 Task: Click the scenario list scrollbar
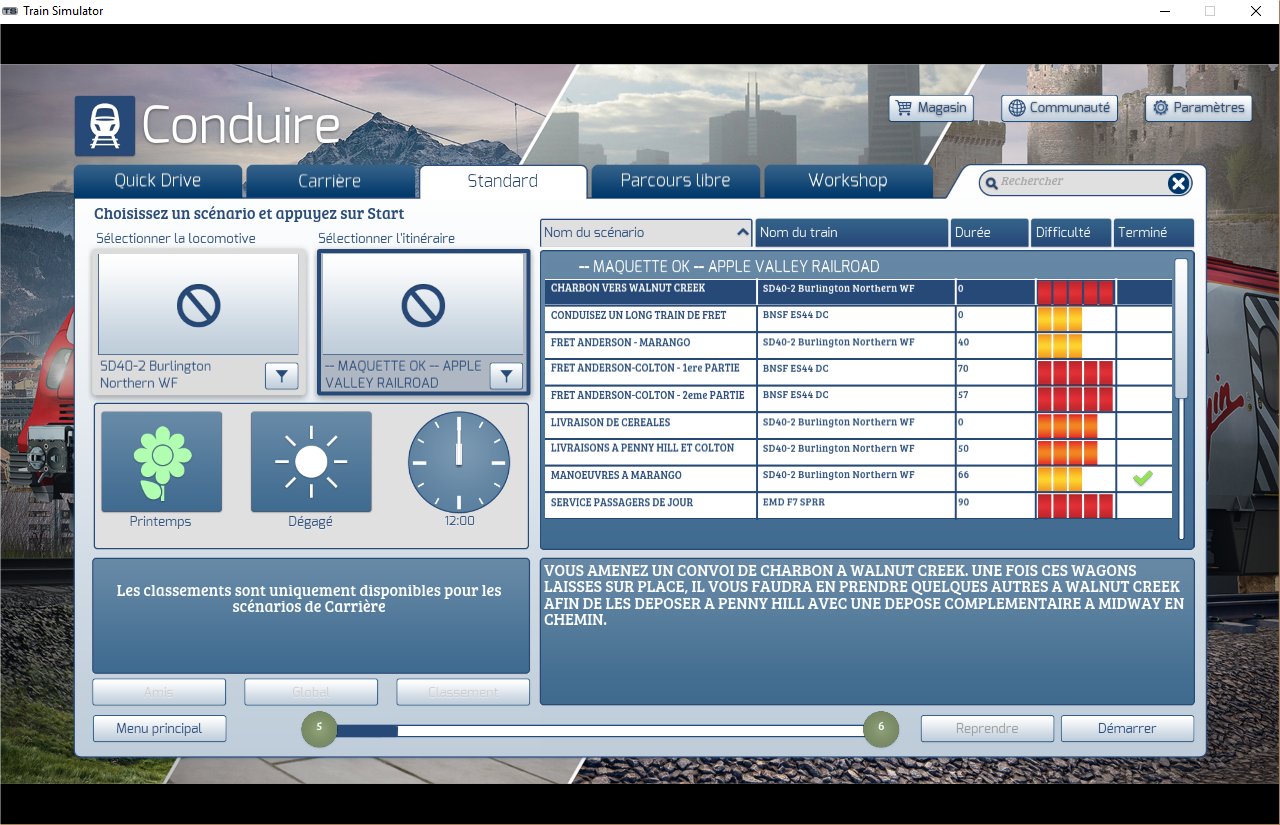pos(1181,330)
